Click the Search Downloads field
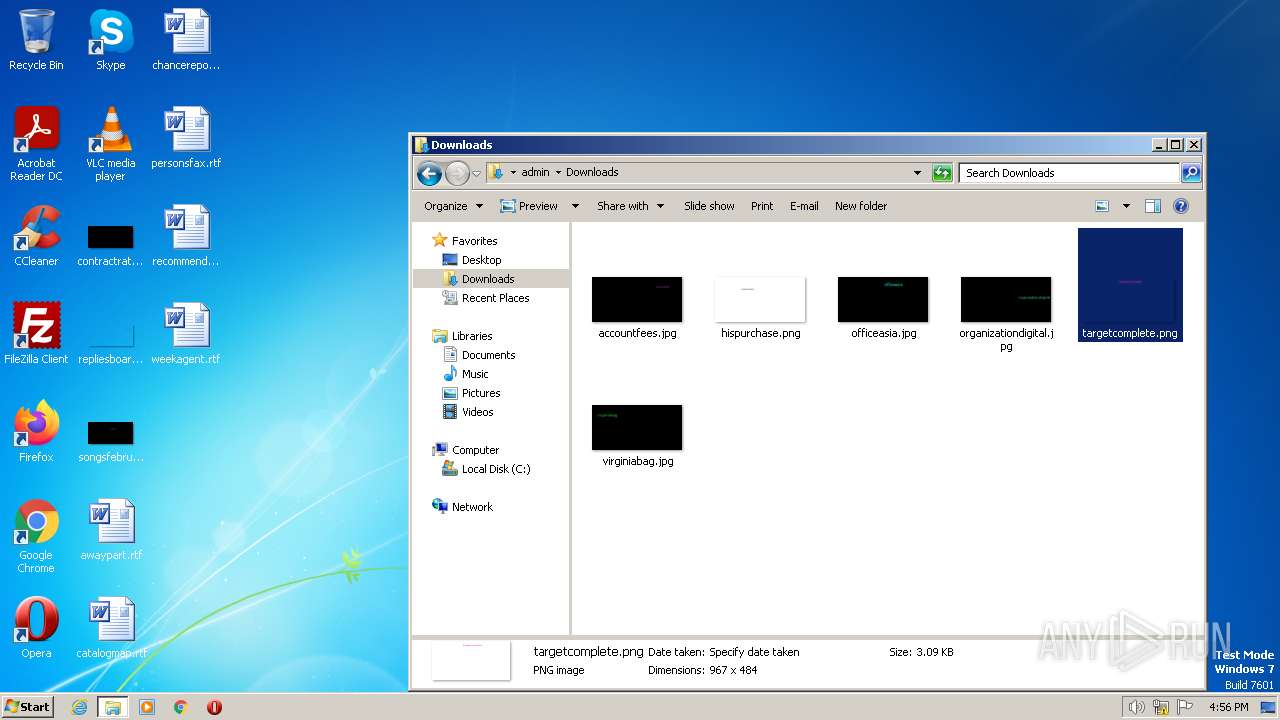This screenshot has width=1280, height=720. (x=1068, y=173)
